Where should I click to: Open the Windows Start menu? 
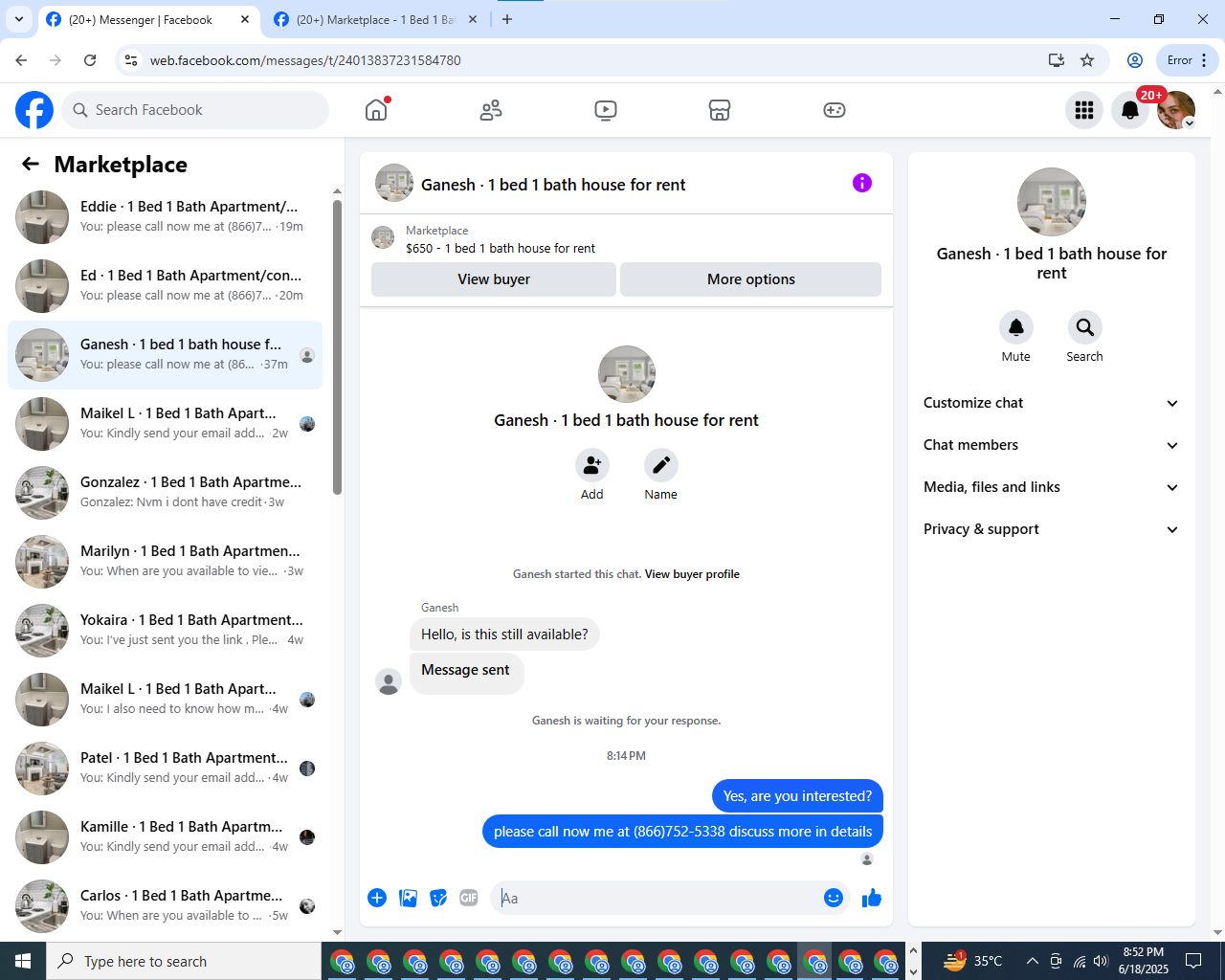tap(23, 961)
